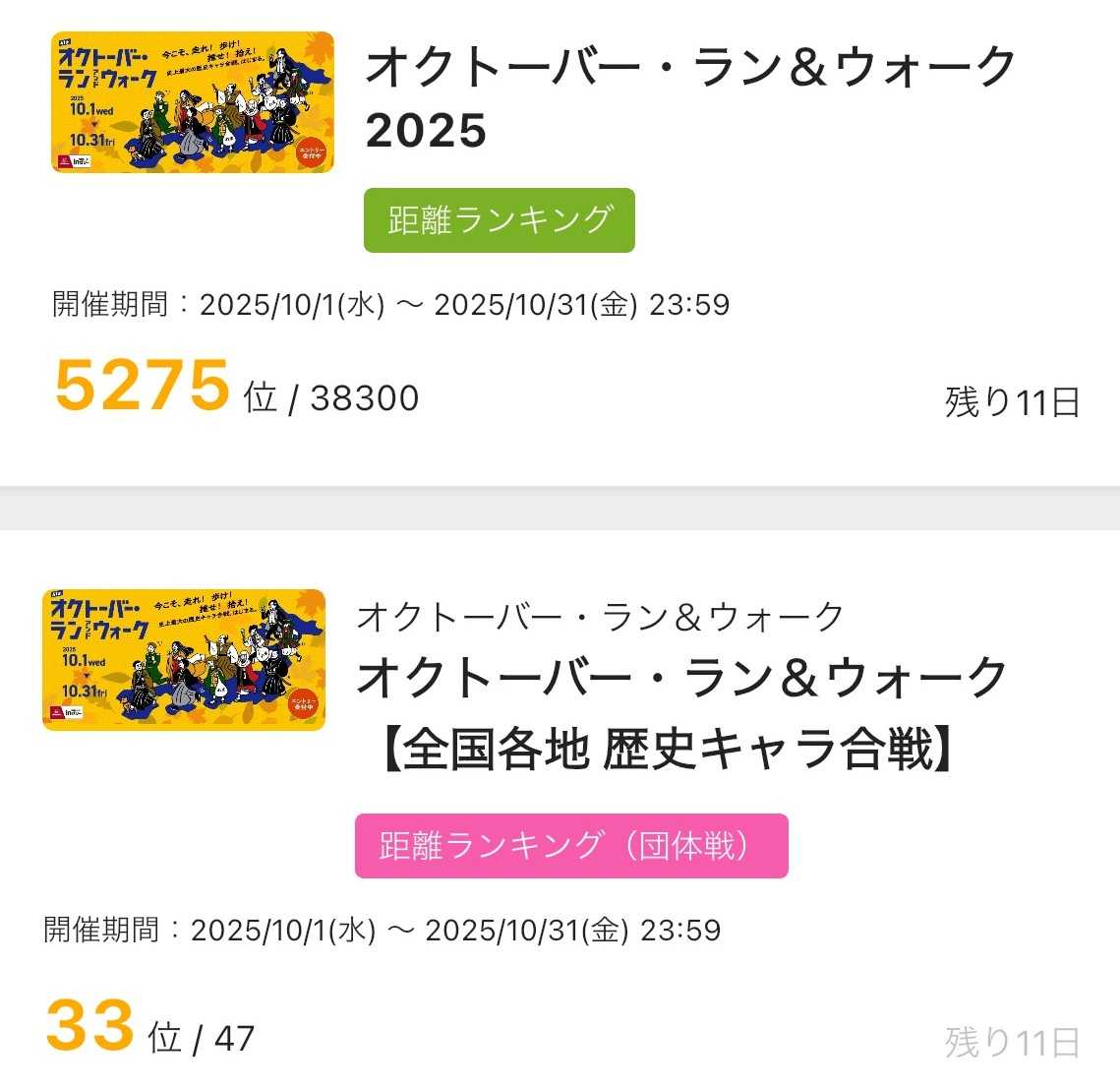Open the 歴史キャラ合戦 event banner thumbnail
This screenshot has width=1120, height=1086.
click(x=184, y=660)
